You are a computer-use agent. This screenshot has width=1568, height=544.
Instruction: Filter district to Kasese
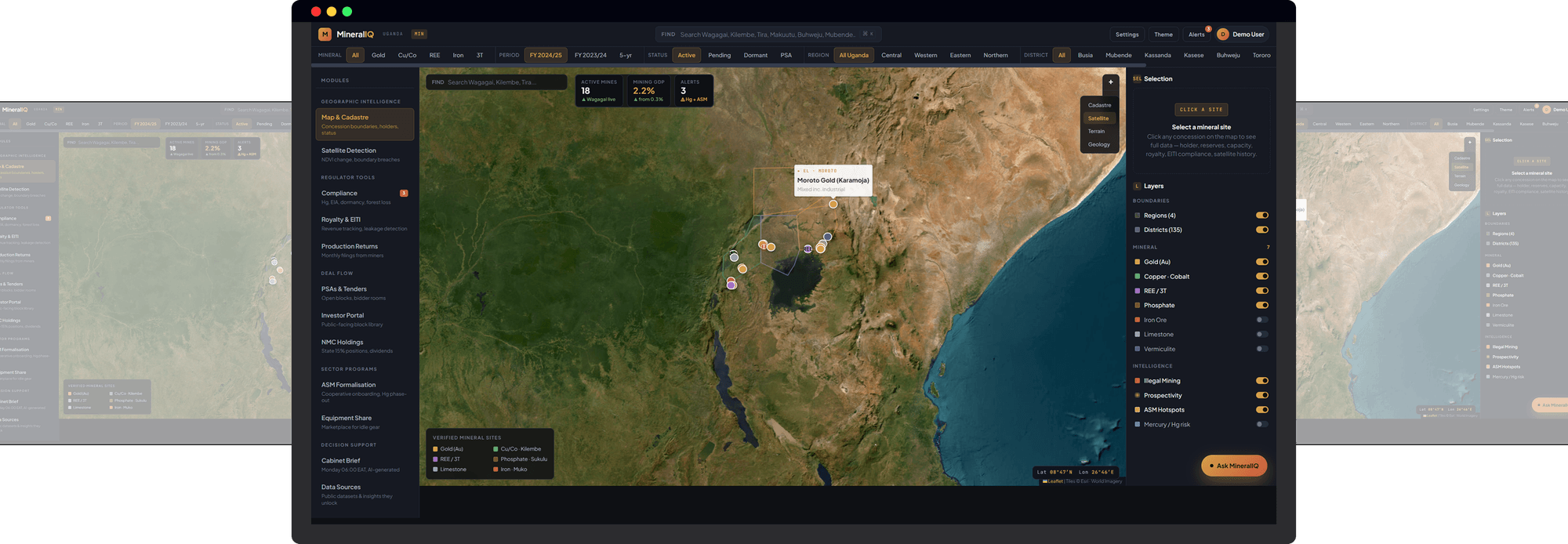pyautogui.click(x=1194, y=56)
